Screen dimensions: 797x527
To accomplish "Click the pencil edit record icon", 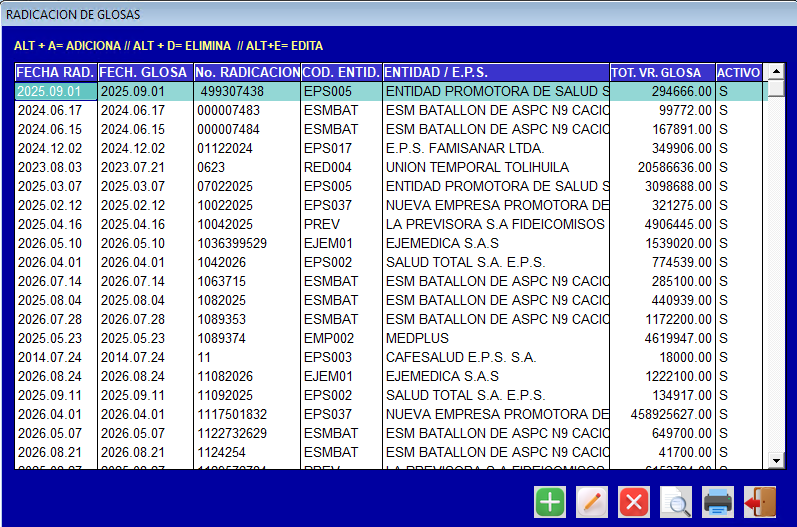I will (592, 502).
